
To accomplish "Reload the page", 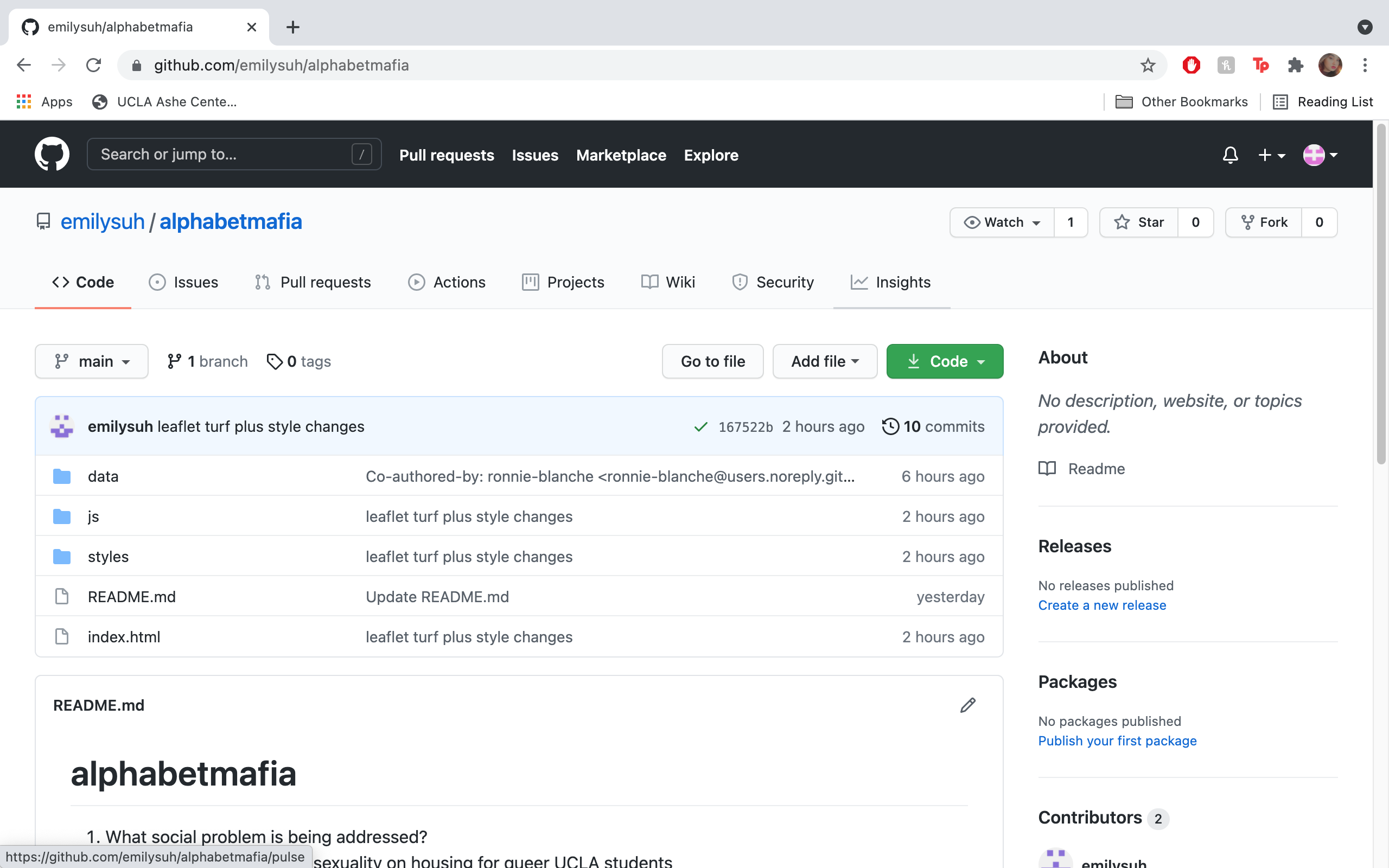I will 93,66.
